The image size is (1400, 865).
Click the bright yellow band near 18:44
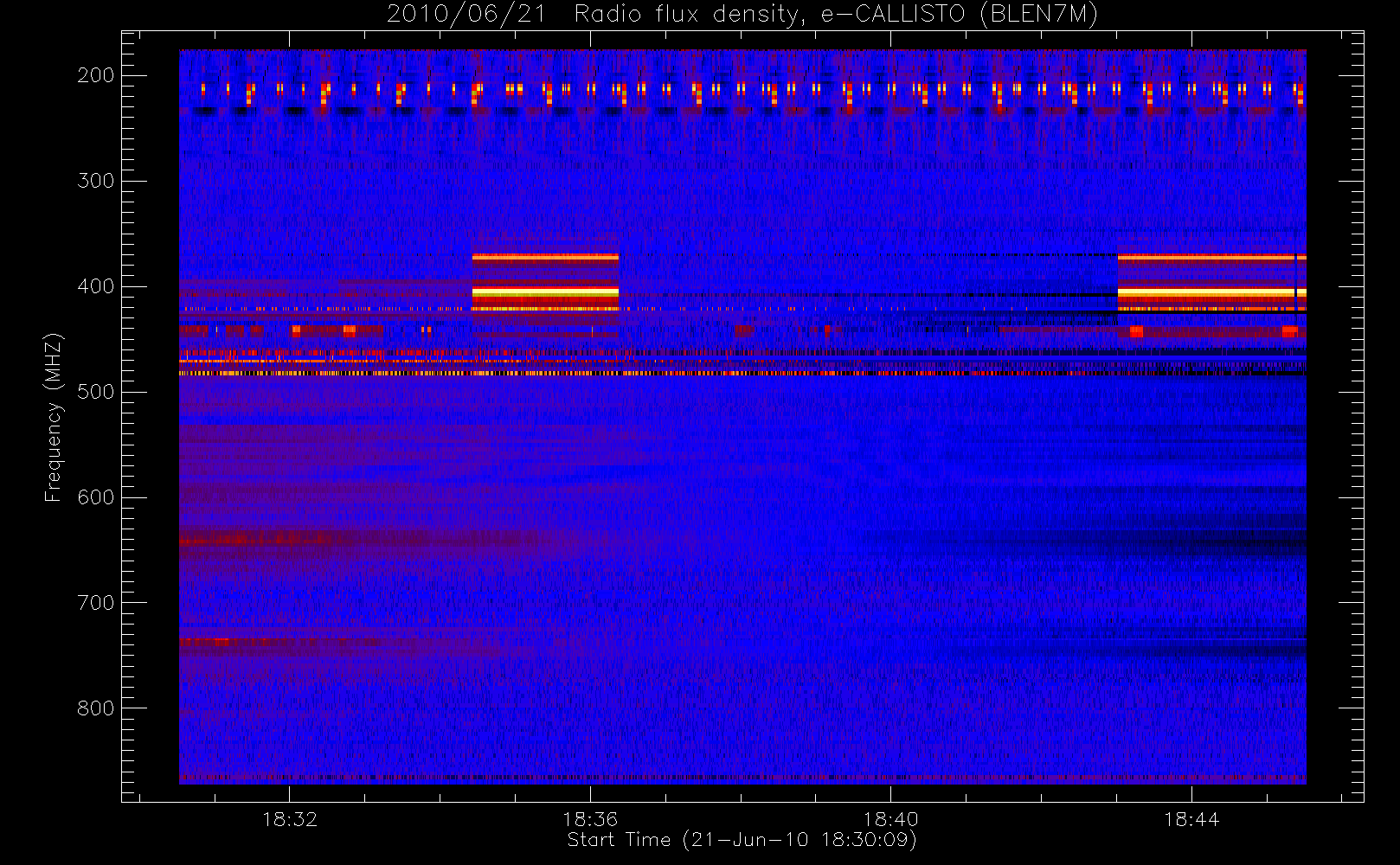1211,293
